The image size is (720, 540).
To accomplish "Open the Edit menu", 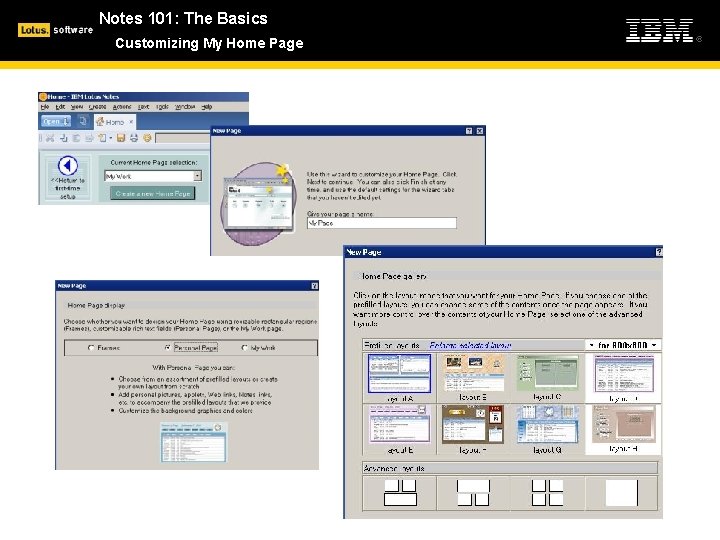I will [x=60, y=107].
